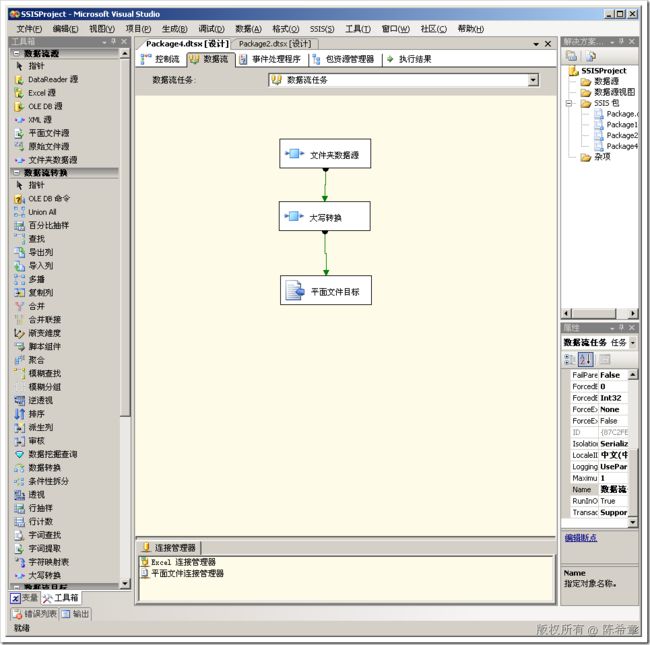
Task: Collapse the SSIS 包 tree node
Action: pyautogui.click(x=569, y=103)
